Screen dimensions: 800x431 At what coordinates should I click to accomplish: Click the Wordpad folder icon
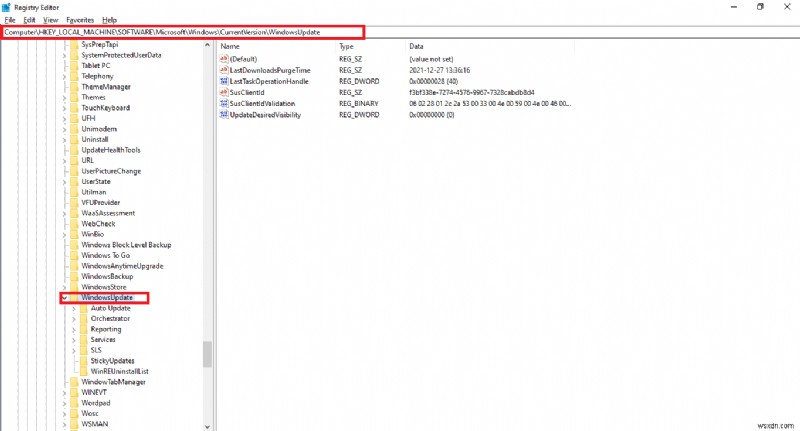click(74, 403)
